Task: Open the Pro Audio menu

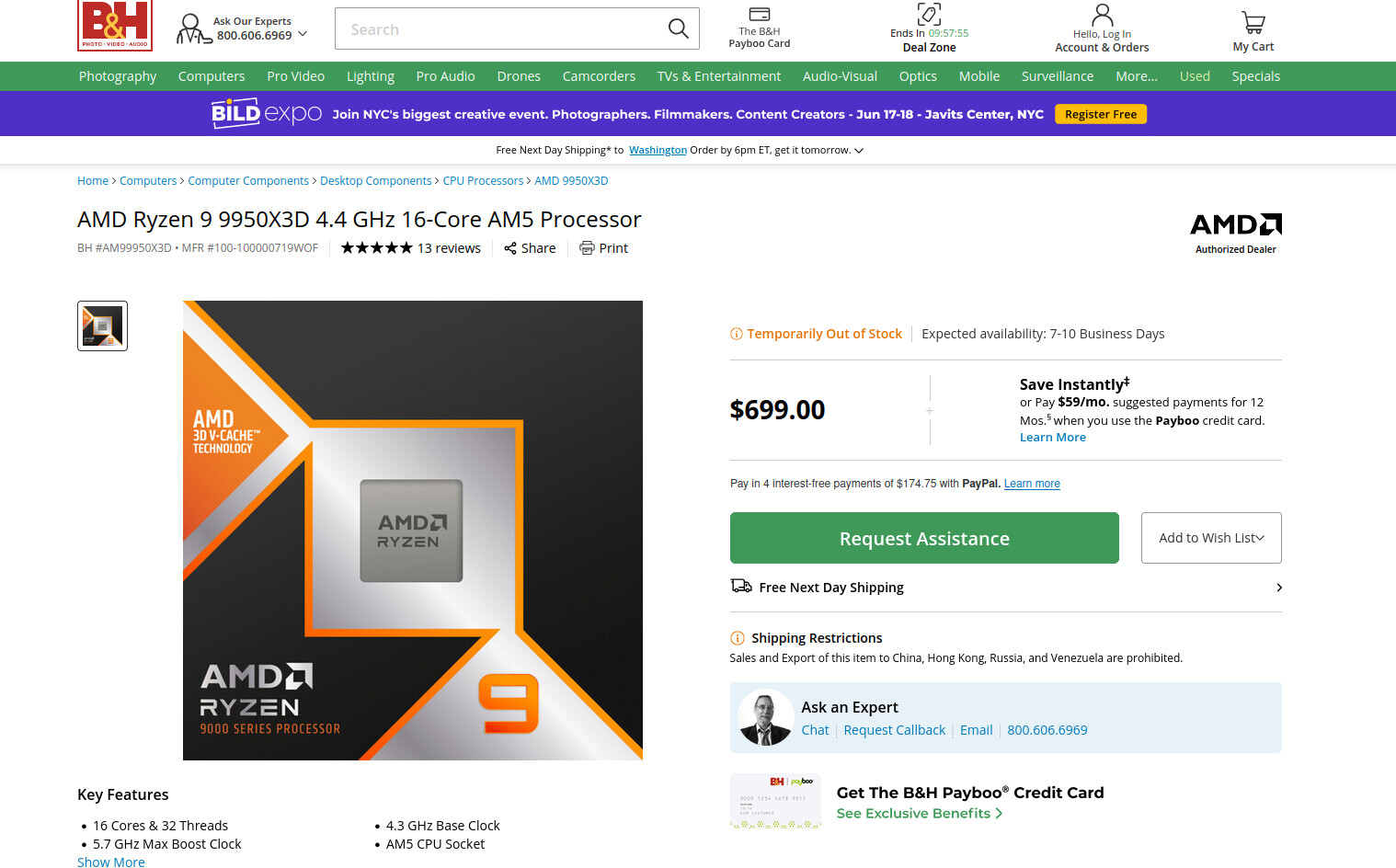Action: (x=445, y=76)
